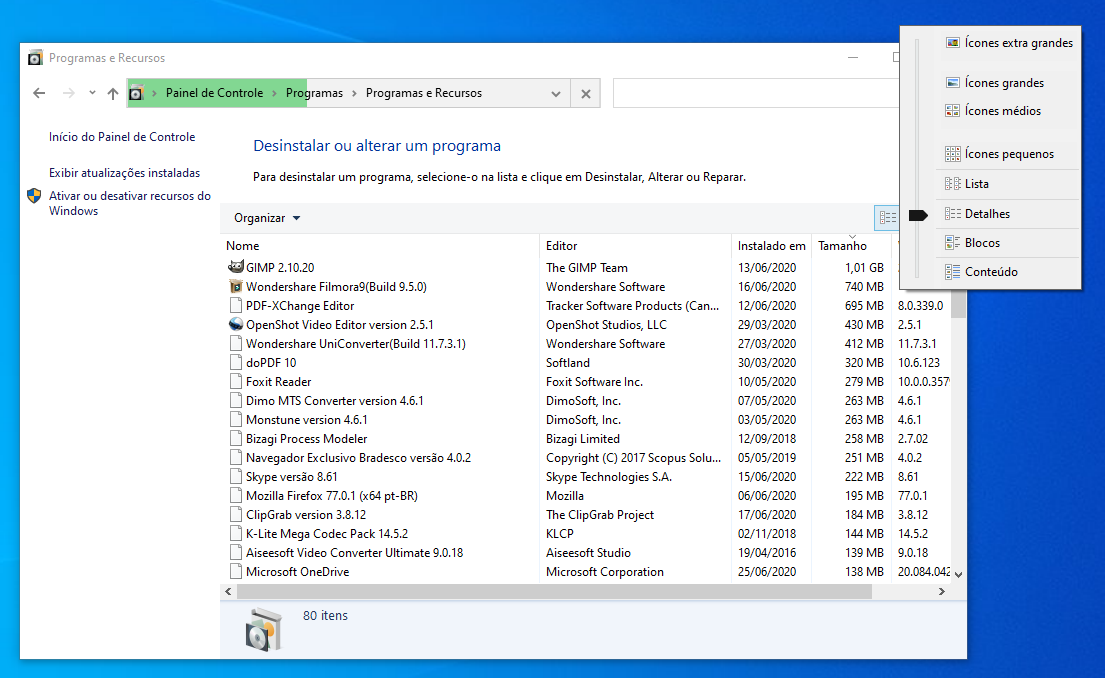Click the Ícones extra grandes view icon
The height and width of the screenshot is (678, 1105).
click(952, 43)
